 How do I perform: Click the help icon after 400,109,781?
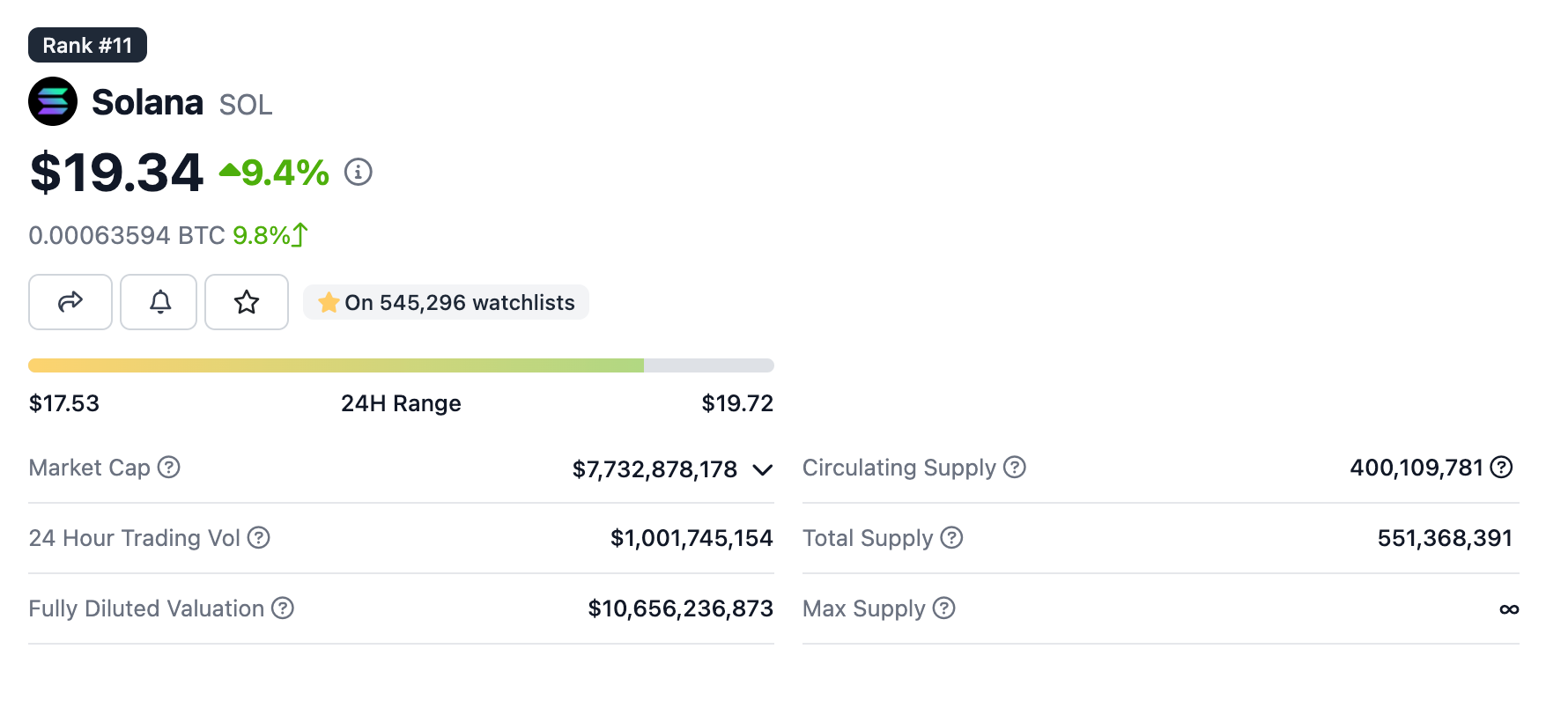click(x=1501, y=467)
